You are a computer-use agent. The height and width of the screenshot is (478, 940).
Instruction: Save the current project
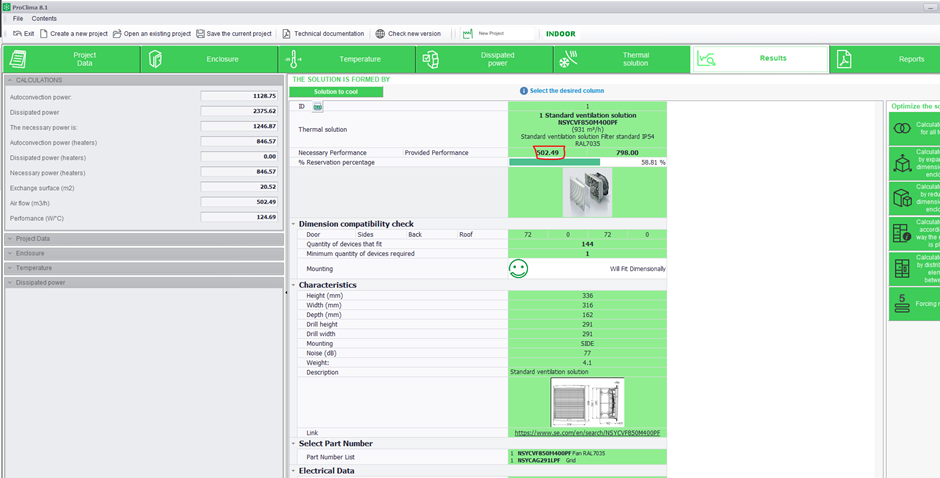coord(201,33)
